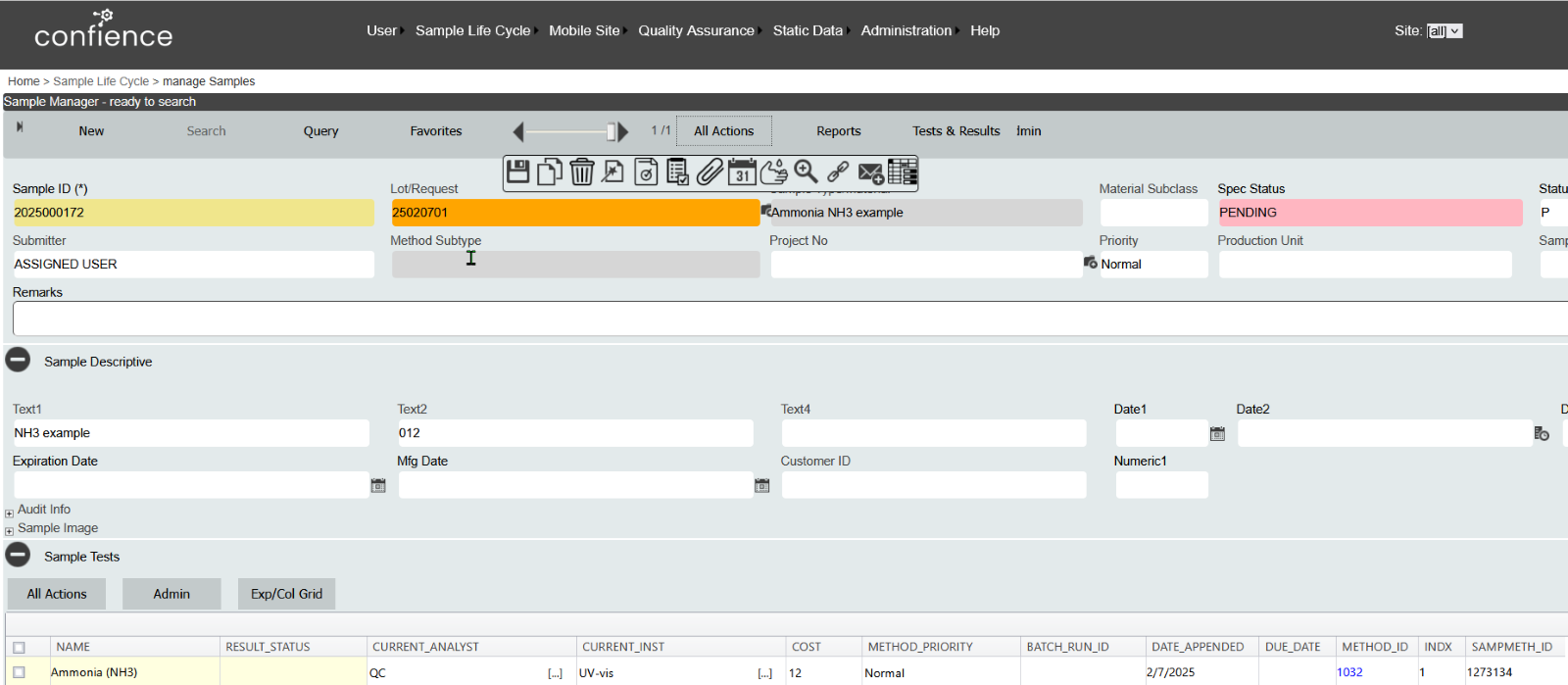Open All Actions in the top toolbar

(724, 131)
